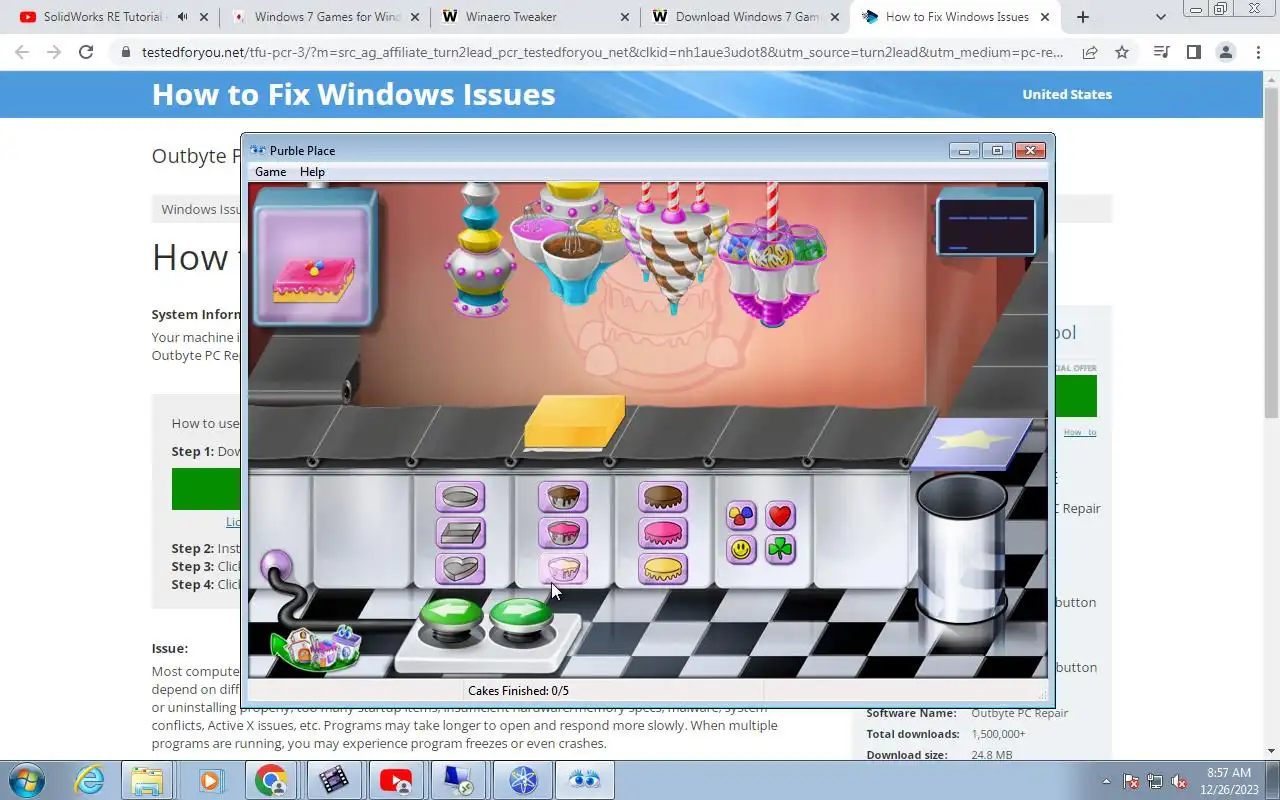The width and height of the screenshot is (1280, 800).
Task: Open the volume icon in system tray
Action: 1180,781
